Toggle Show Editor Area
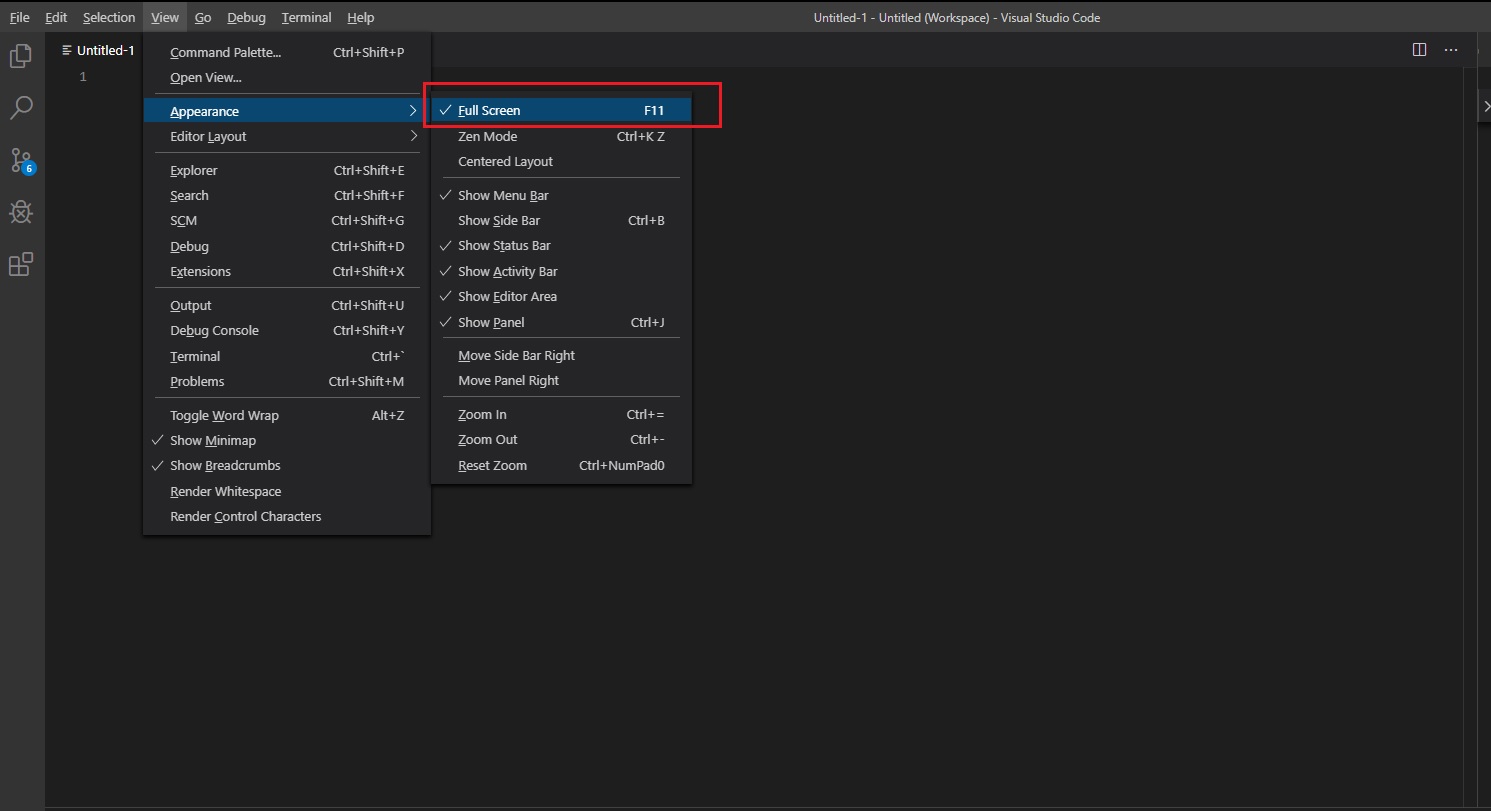The width and height of the screenshot is (1491, 811). (561, 297)
